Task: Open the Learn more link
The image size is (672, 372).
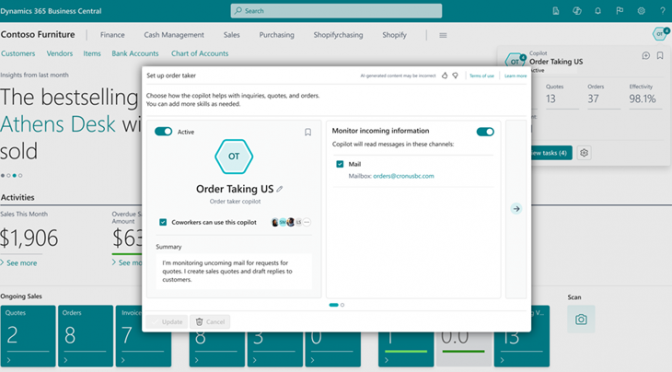Action: (x=515, y=76)
